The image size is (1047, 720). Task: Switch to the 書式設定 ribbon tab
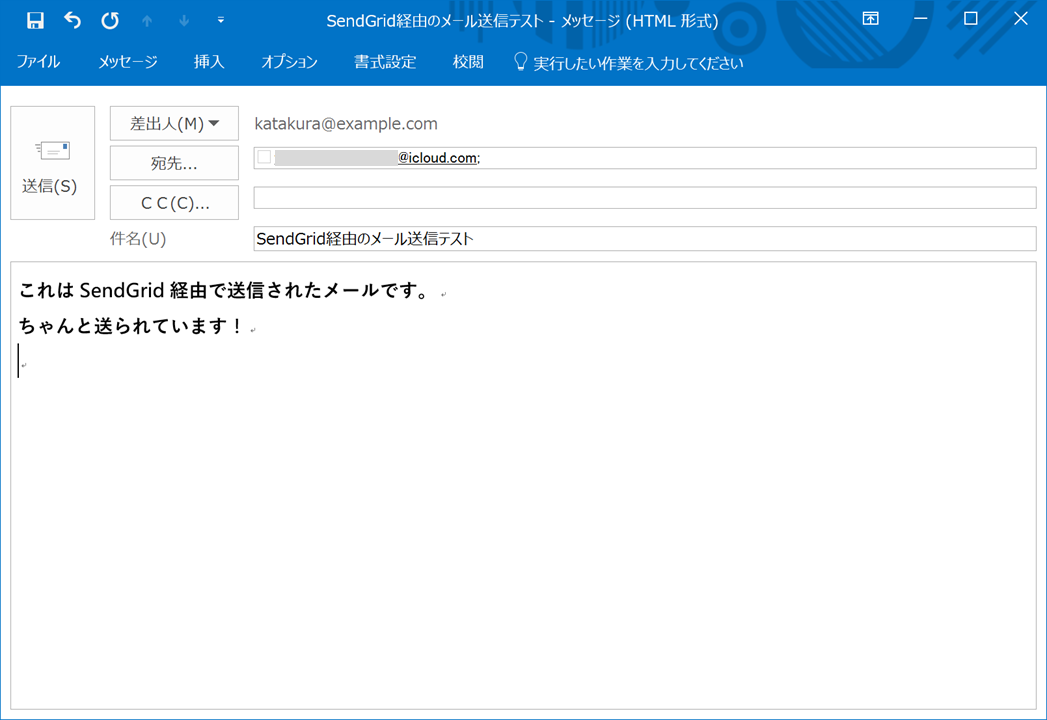tap(385, 62)
